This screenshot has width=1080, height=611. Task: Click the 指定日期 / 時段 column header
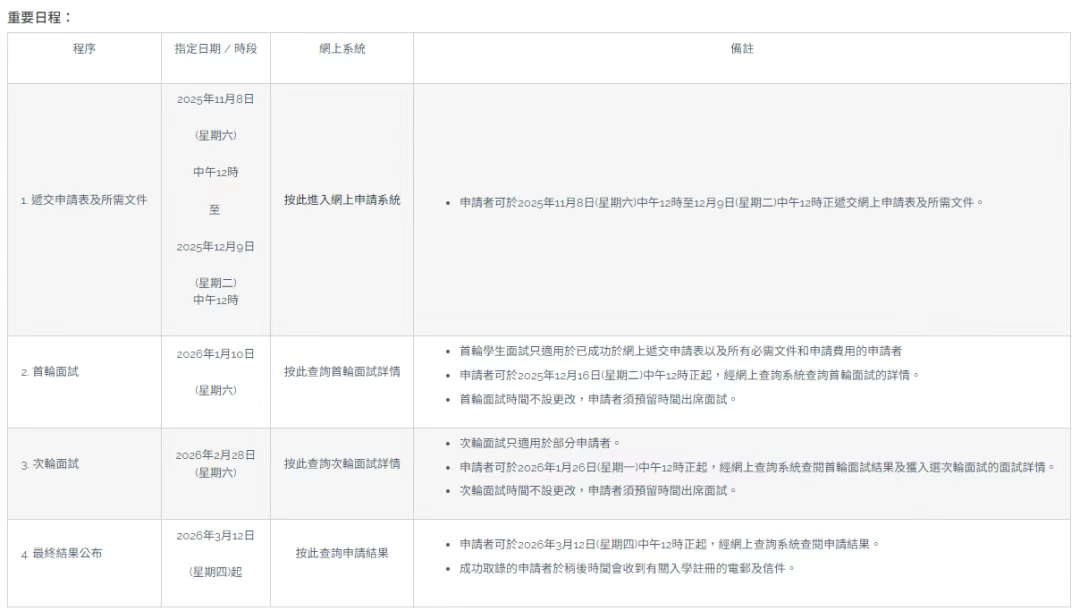pyautogui.click(x=216, y=49)
